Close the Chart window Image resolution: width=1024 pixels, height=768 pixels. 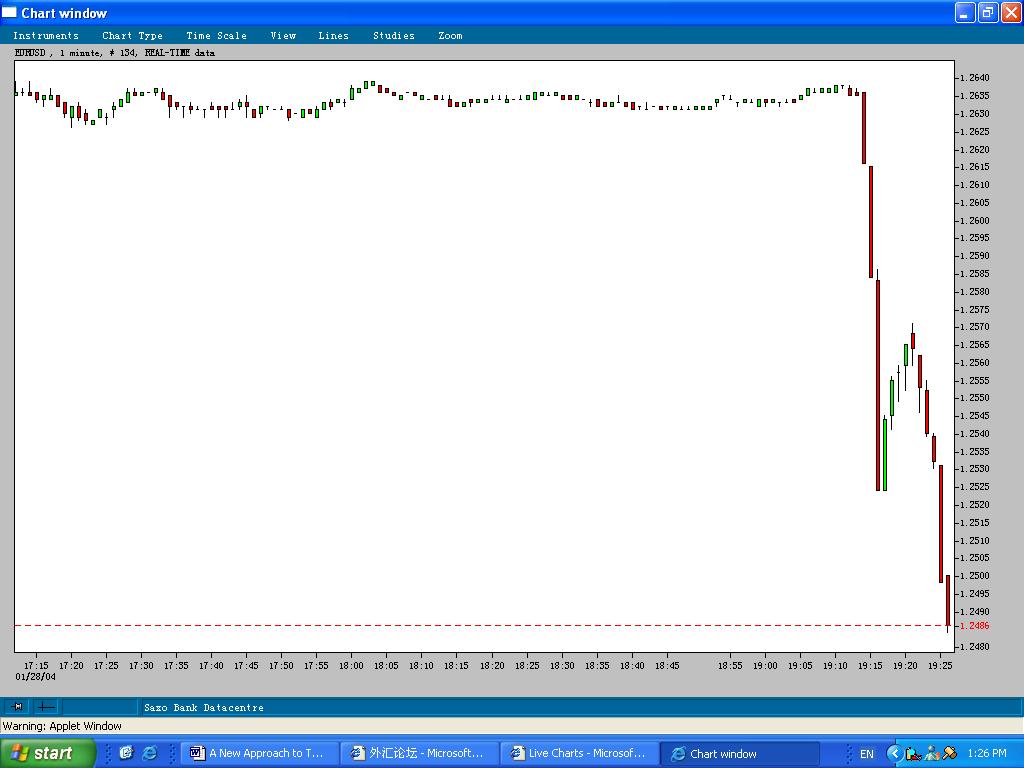point(1010,12)
